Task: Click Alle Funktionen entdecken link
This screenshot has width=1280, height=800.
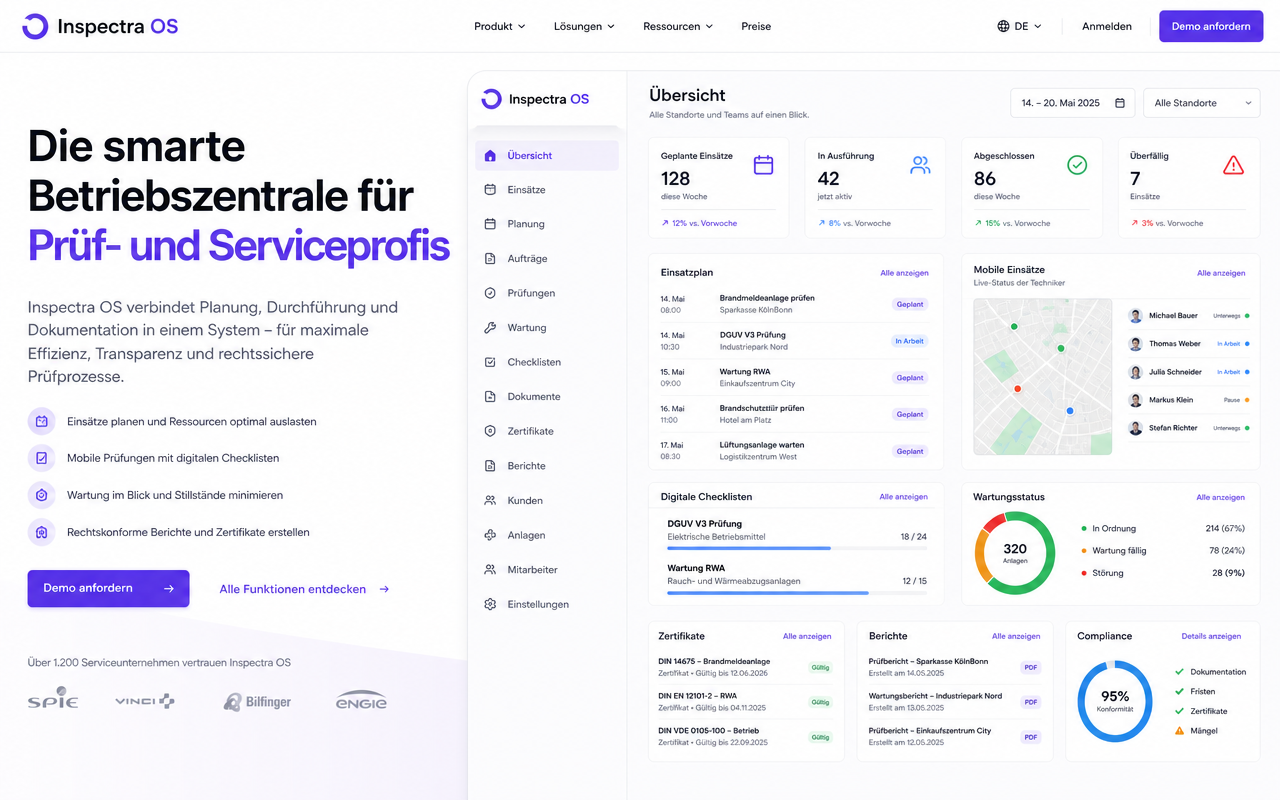Action: click(304, 589)
